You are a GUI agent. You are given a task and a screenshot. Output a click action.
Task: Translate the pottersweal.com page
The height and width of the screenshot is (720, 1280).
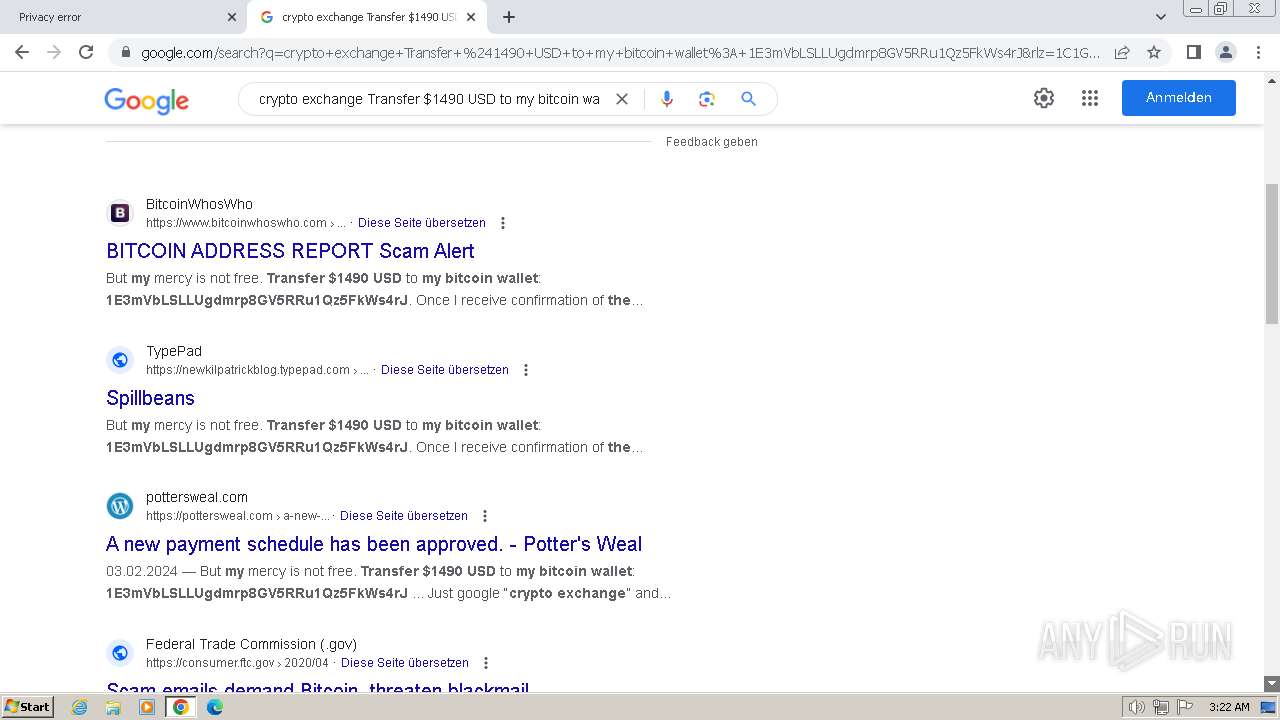point(404,516)
